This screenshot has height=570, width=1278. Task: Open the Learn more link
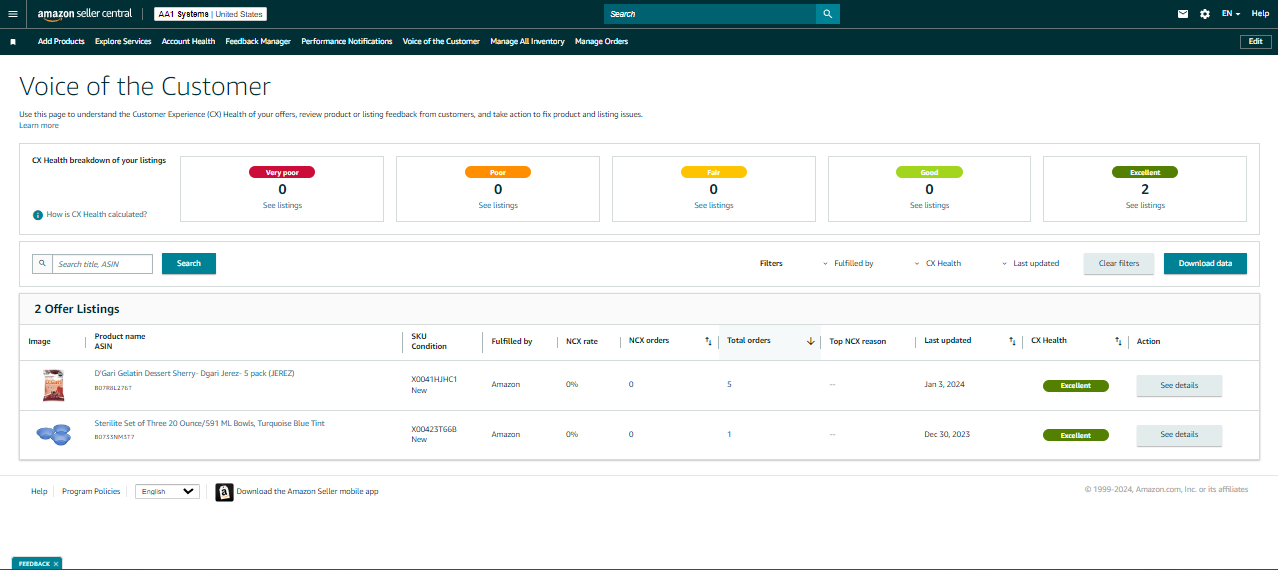tap(39, 125)
